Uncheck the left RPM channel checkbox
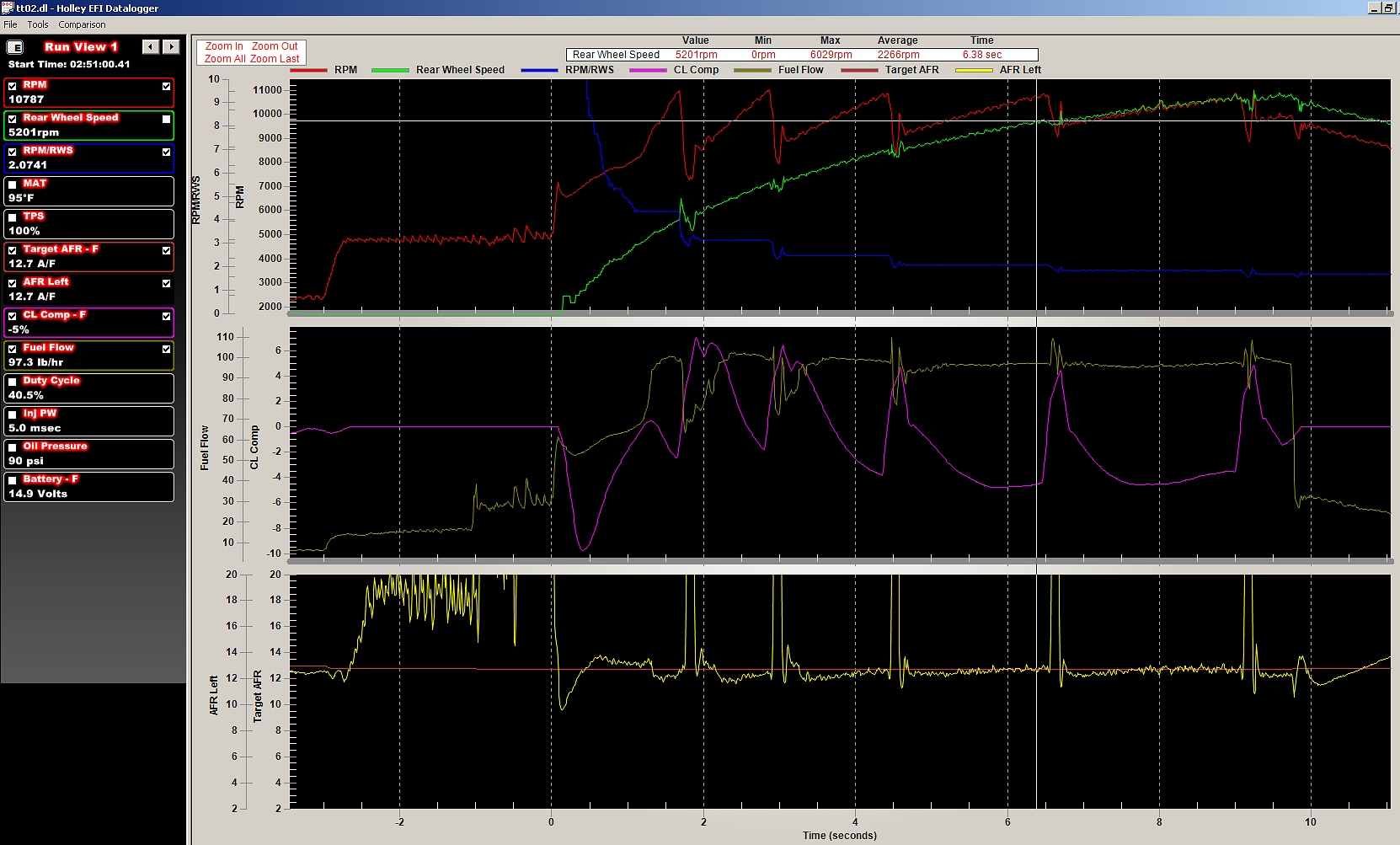Image resolution: width=1400 pixels, height=845 pixels. (x=13, y=86)
